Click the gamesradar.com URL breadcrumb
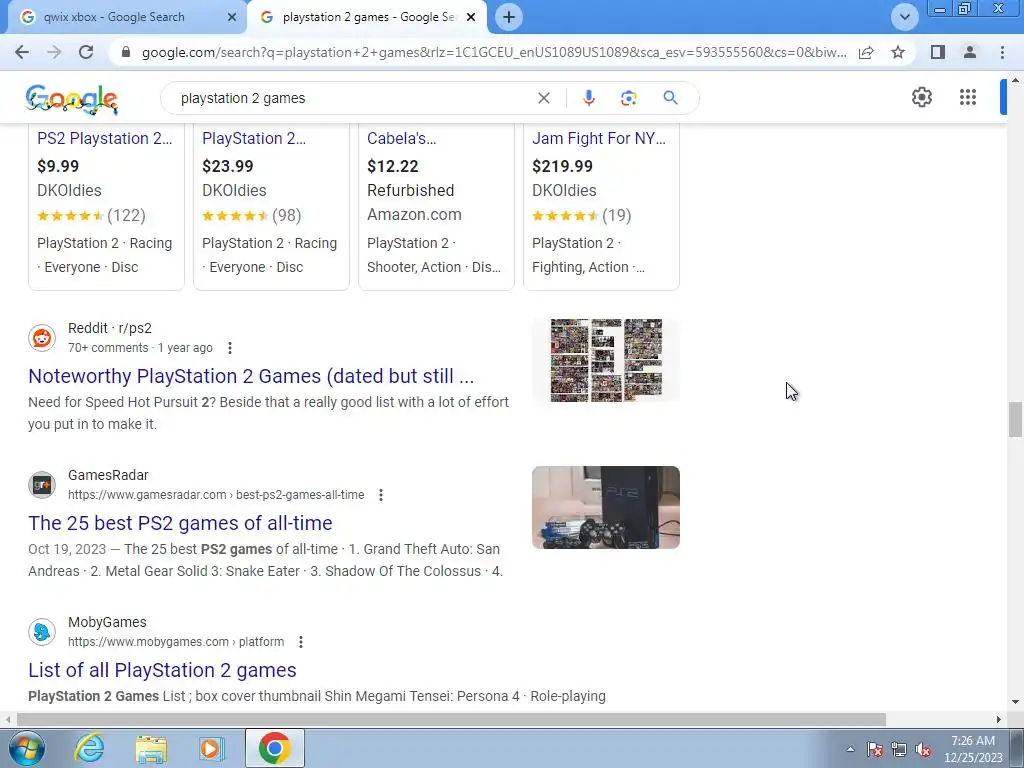This screenshot has height=768, width=1024. [216, 495]
